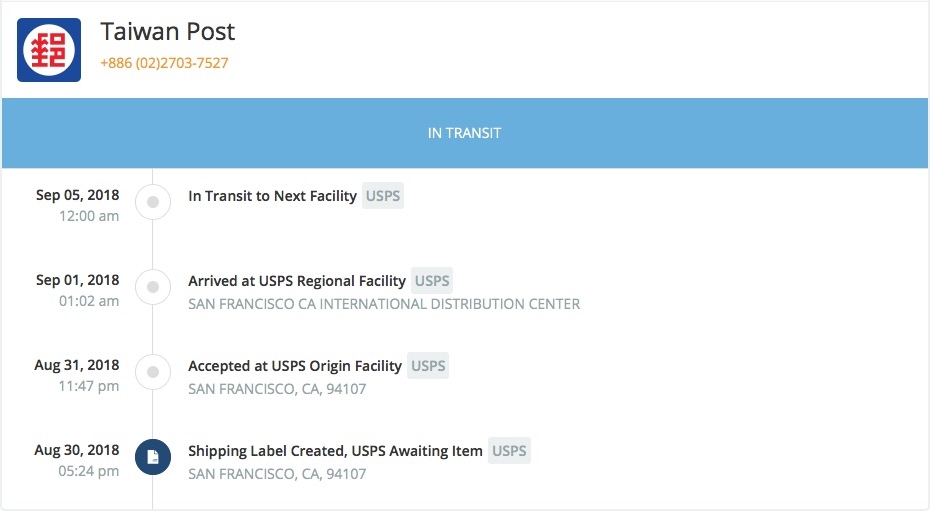The height and width of the screenshot is (511, 931).
Task: Click the Sep 05, 2018 date label
Action: point(78,195)
